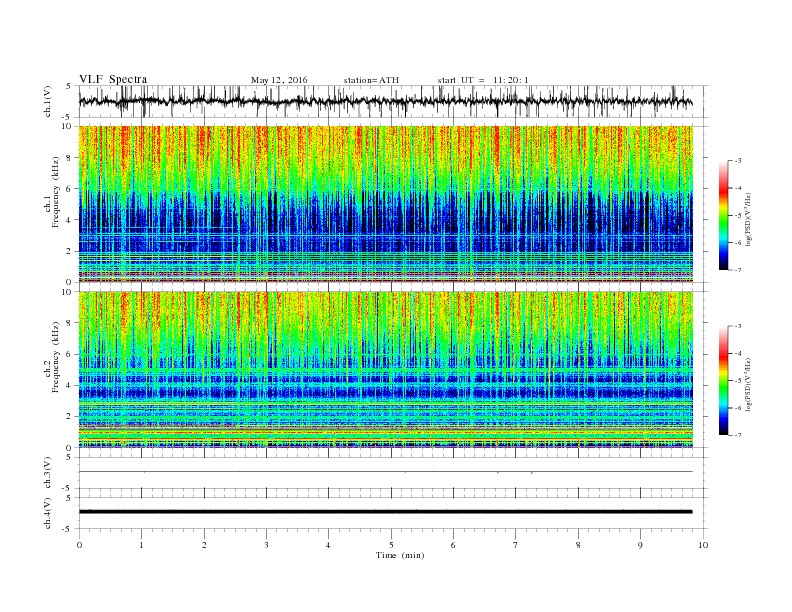The image size is (792, 612).
Task: Click the 'start UT = 11:20:1' label
Action: click(x=483, y=80)
